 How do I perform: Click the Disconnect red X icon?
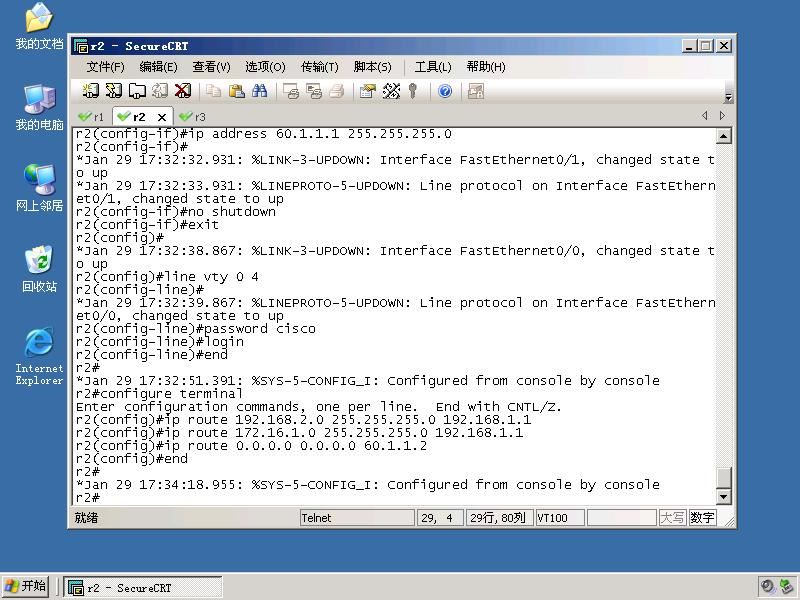point(183,91)
